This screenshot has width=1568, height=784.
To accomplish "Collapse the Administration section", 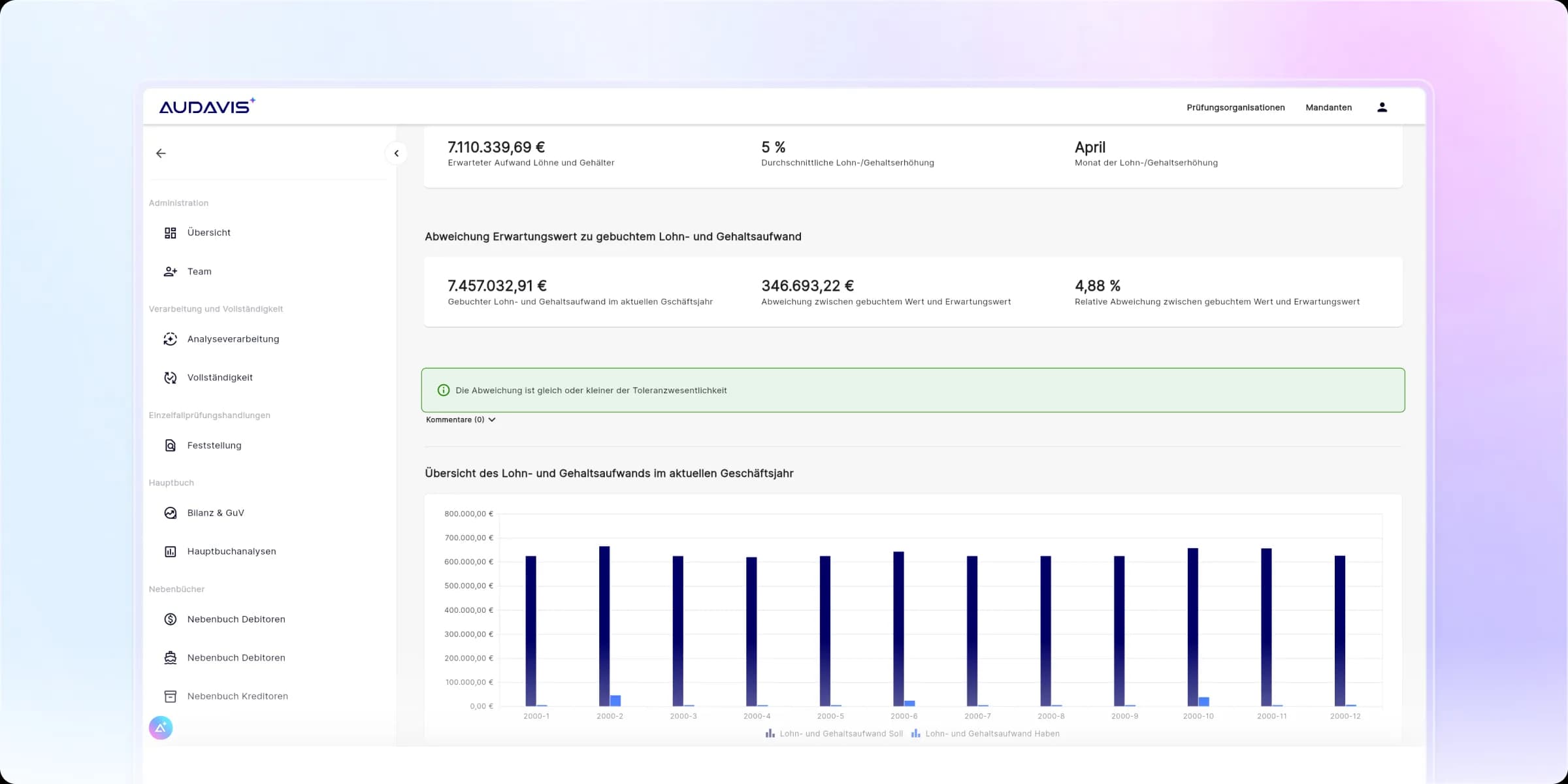I will tap(178, 203).
